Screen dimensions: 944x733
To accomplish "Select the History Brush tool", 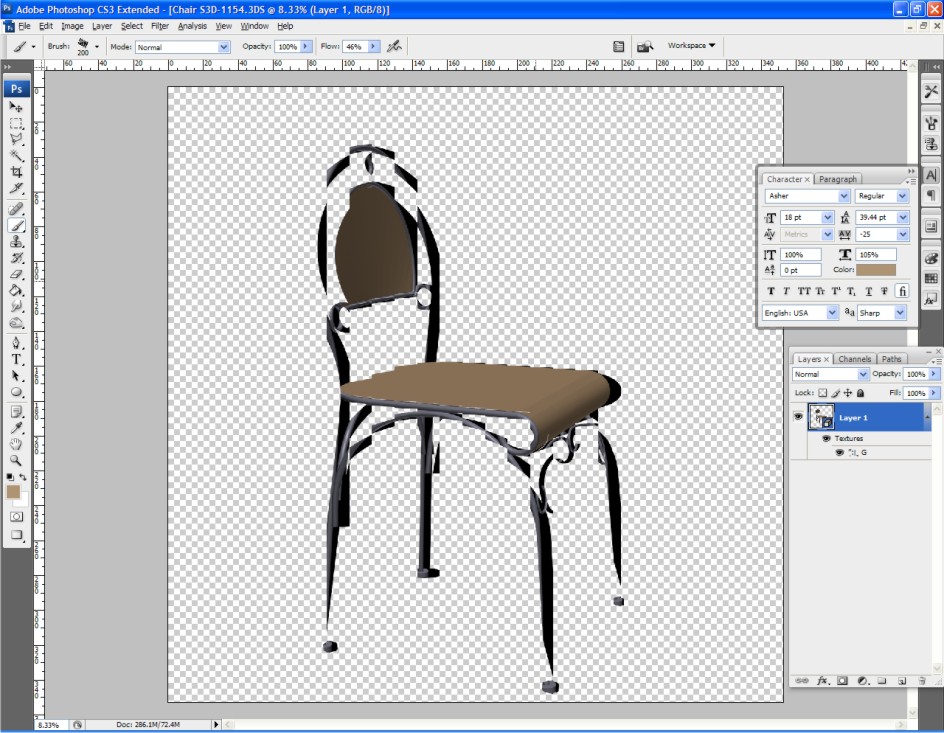I will click(16, 258).
